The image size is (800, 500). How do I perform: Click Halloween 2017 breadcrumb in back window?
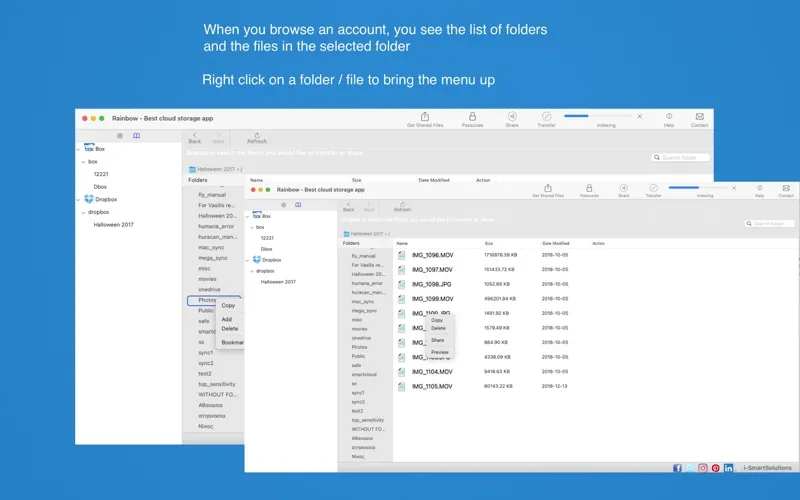point(216,169)
